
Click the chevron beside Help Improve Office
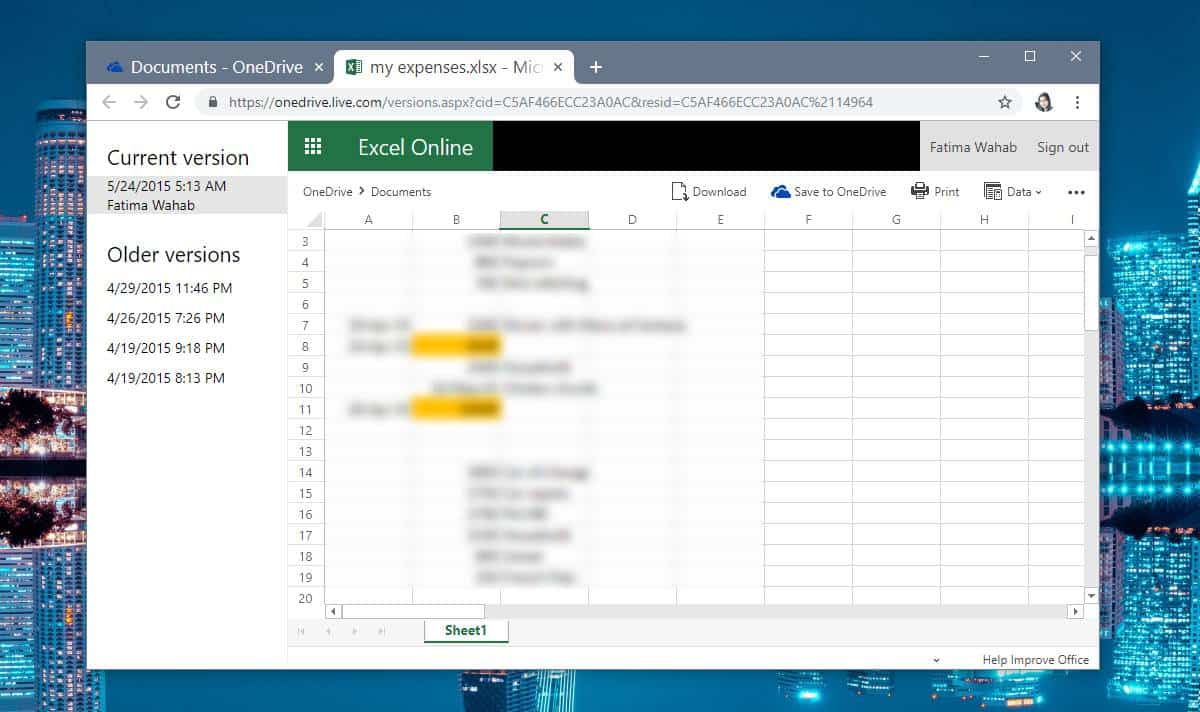pos(936,660)
